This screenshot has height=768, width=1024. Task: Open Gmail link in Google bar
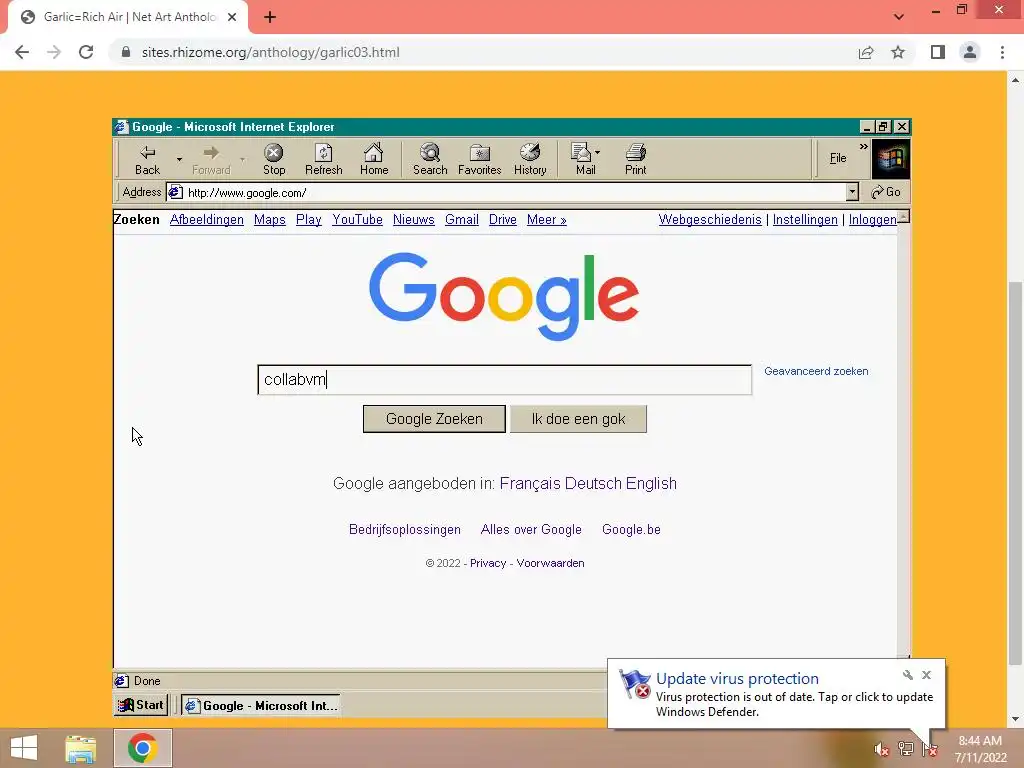[462, 220]
